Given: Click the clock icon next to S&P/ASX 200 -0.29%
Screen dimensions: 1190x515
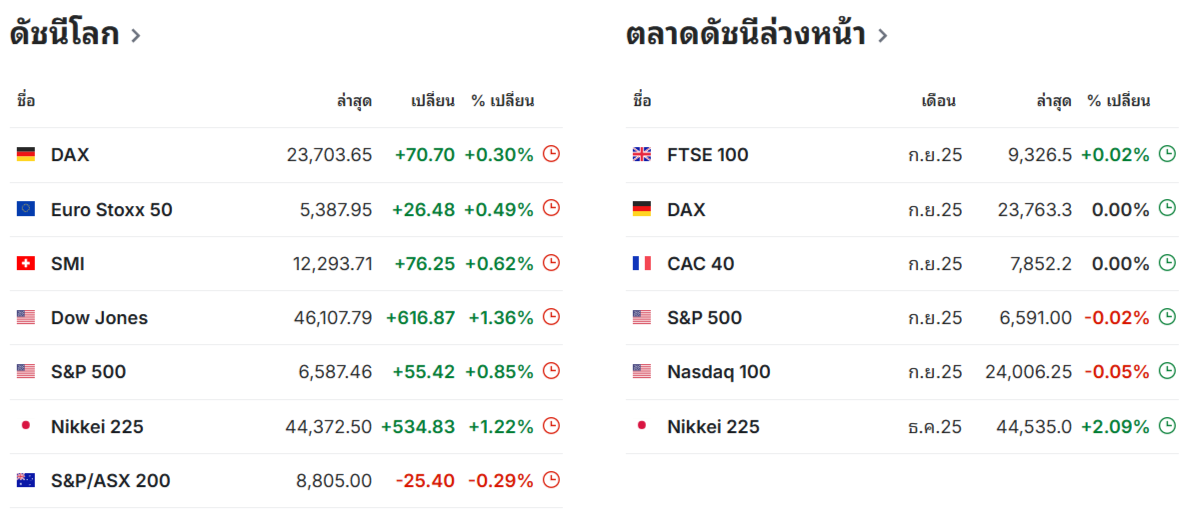Looking at the screenshot, I should pos(552,479).
